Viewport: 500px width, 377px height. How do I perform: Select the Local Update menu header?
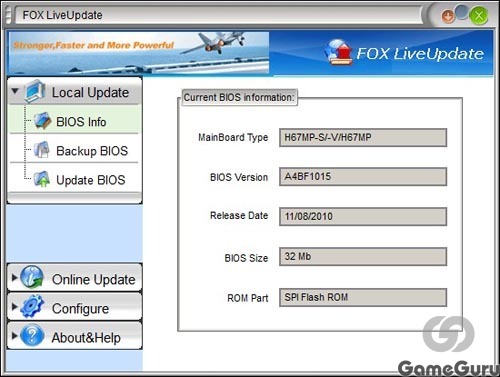click(x=75, y=91)
